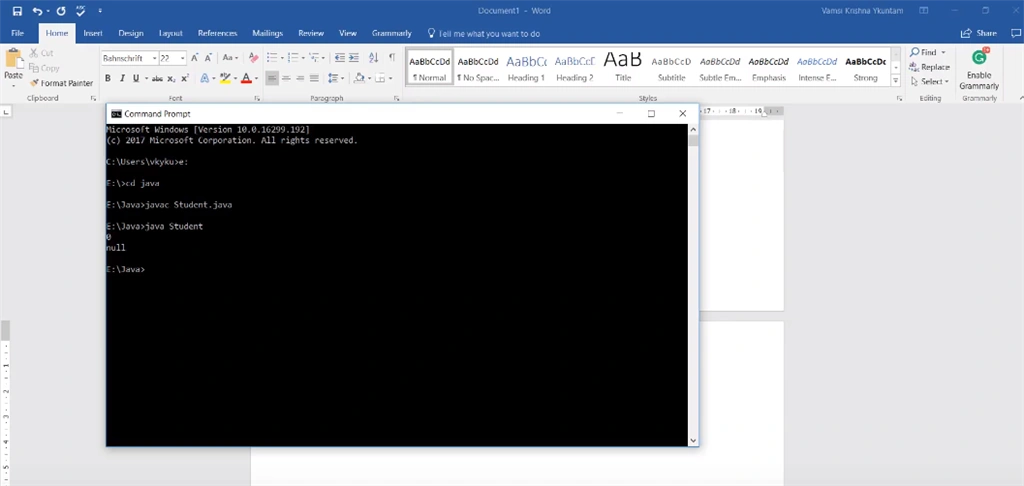Expand the Styles gallery more arrow

[x=895, y=81]
